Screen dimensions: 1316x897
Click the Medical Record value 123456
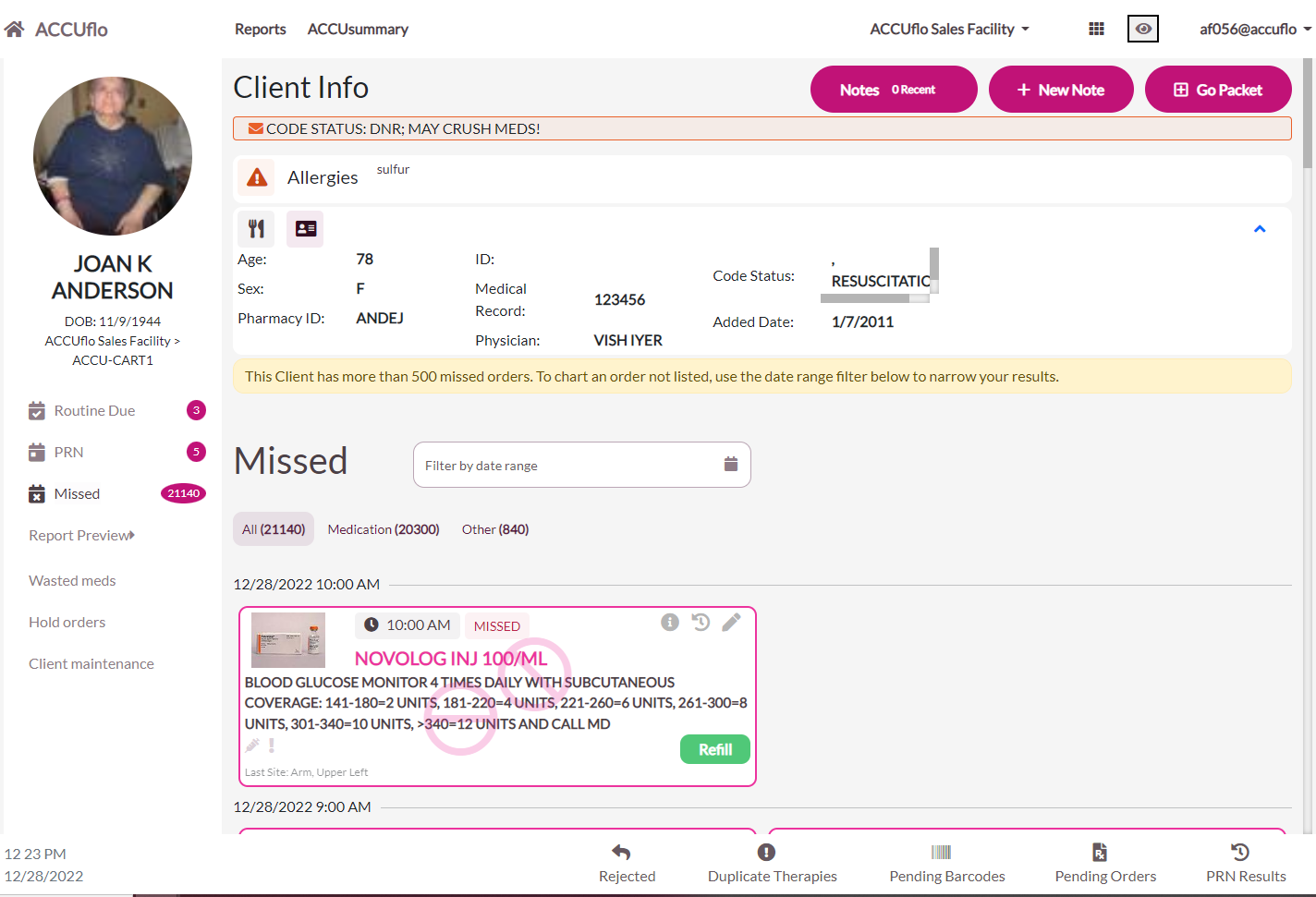[619, 299]
